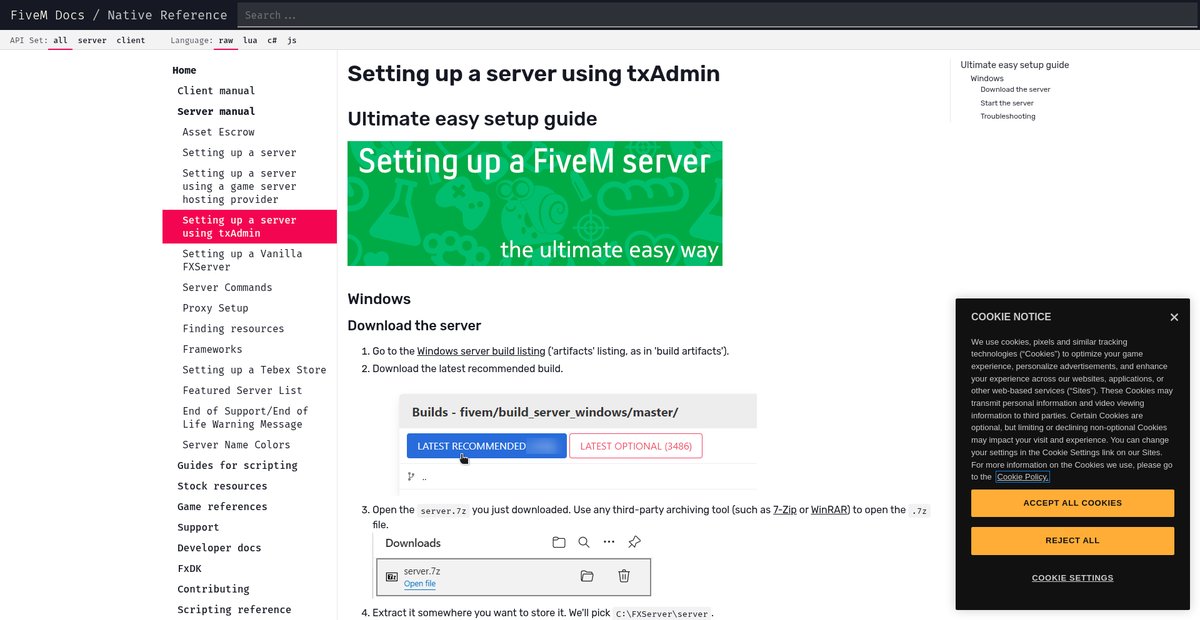Open Proxy Setup page
Viewport: 1200px width, 620px height.
tap(215, 308)
